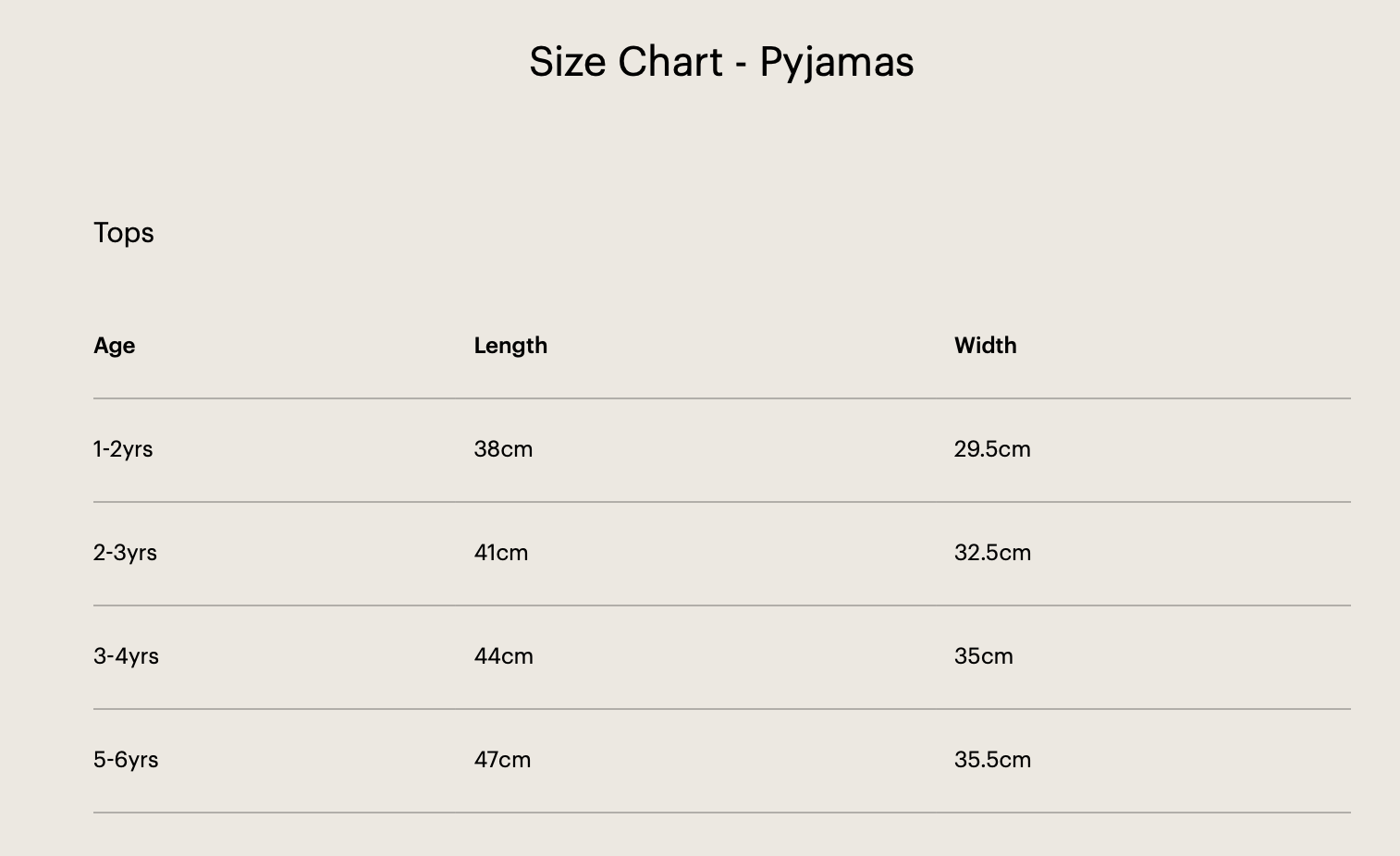The height and width of the screenshot is (856, 1400).
Task: Click the Width column header
Action: [x=985, y=346]
